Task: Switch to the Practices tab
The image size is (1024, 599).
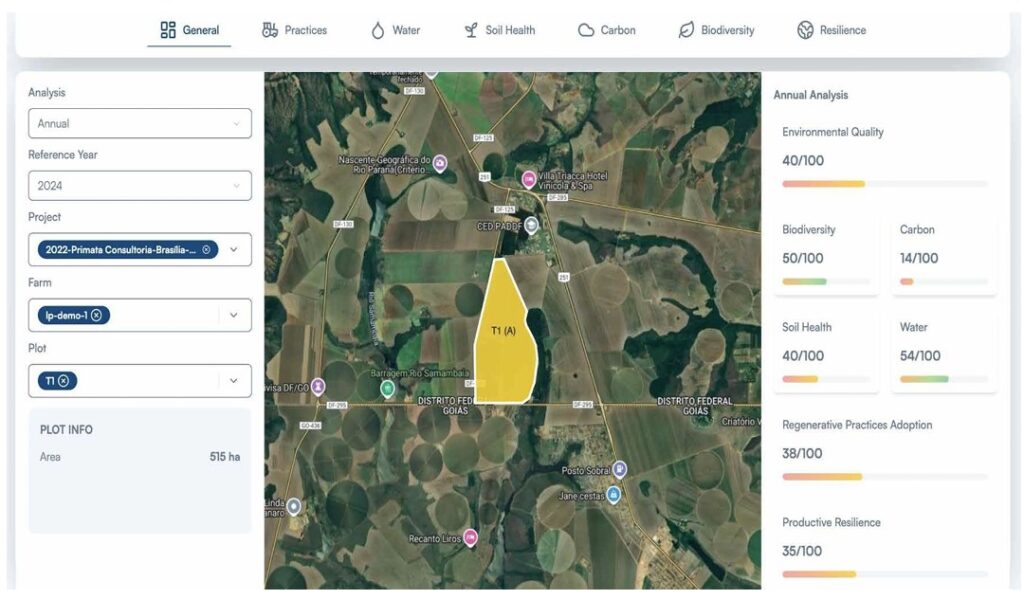Action: pyautogui.click(x=295, y=30)
